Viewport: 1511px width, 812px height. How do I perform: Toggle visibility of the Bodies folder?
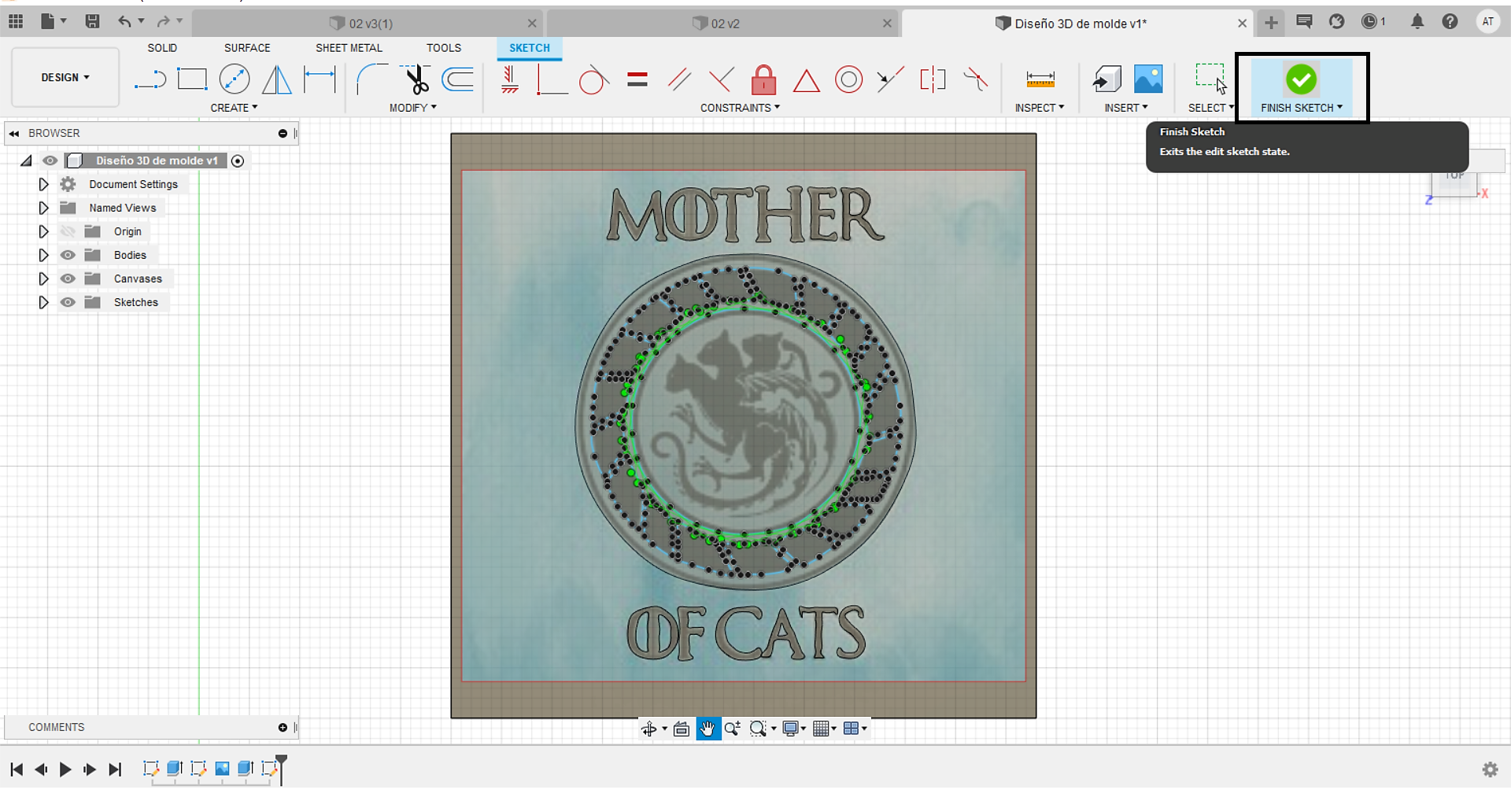68,255
